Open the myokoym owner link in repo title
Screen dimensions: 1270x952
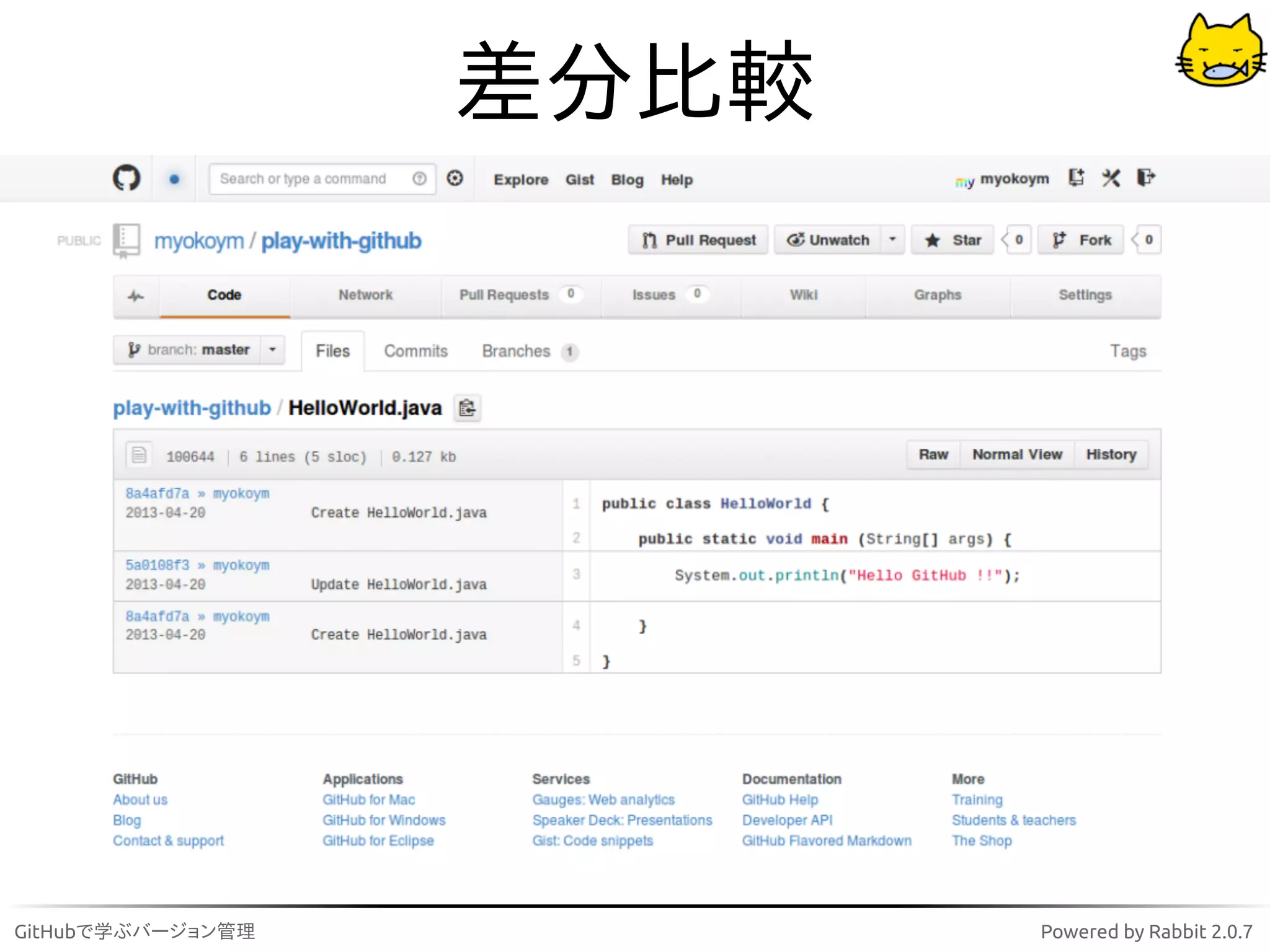199,240
